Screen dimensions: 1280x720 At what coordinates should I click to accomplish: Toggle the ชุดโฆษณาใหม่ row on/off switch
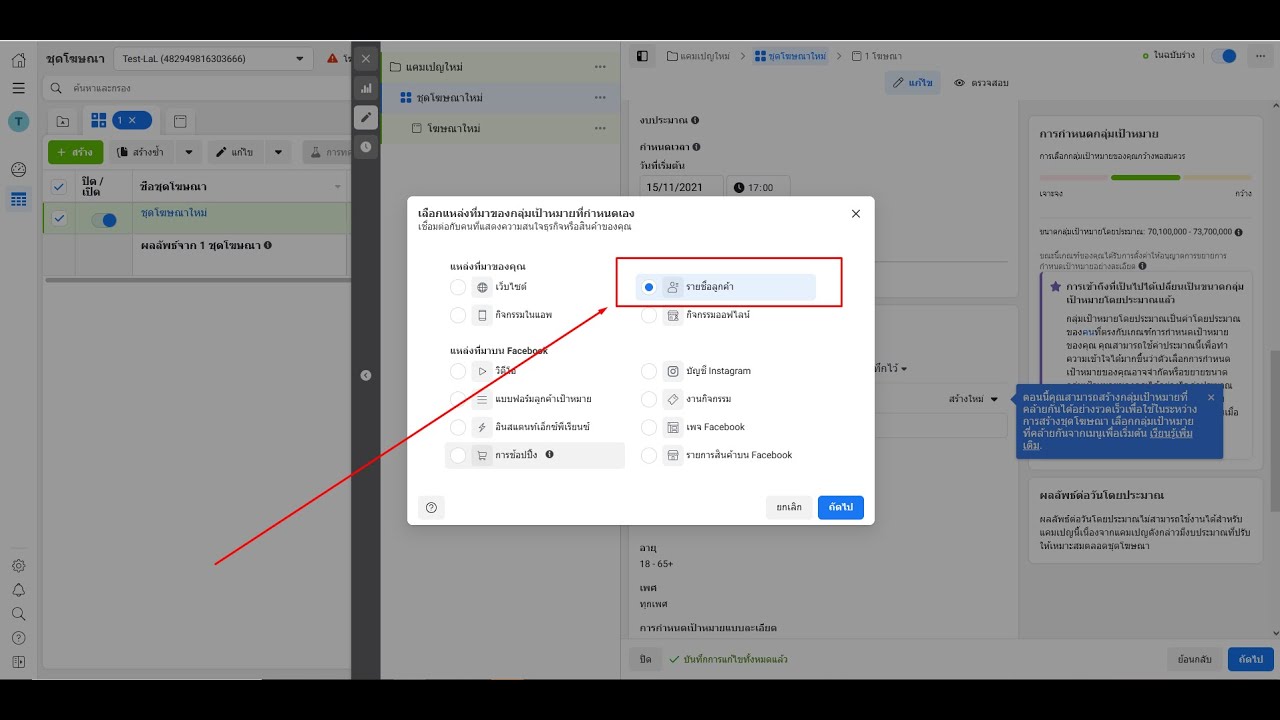point(104,220)
